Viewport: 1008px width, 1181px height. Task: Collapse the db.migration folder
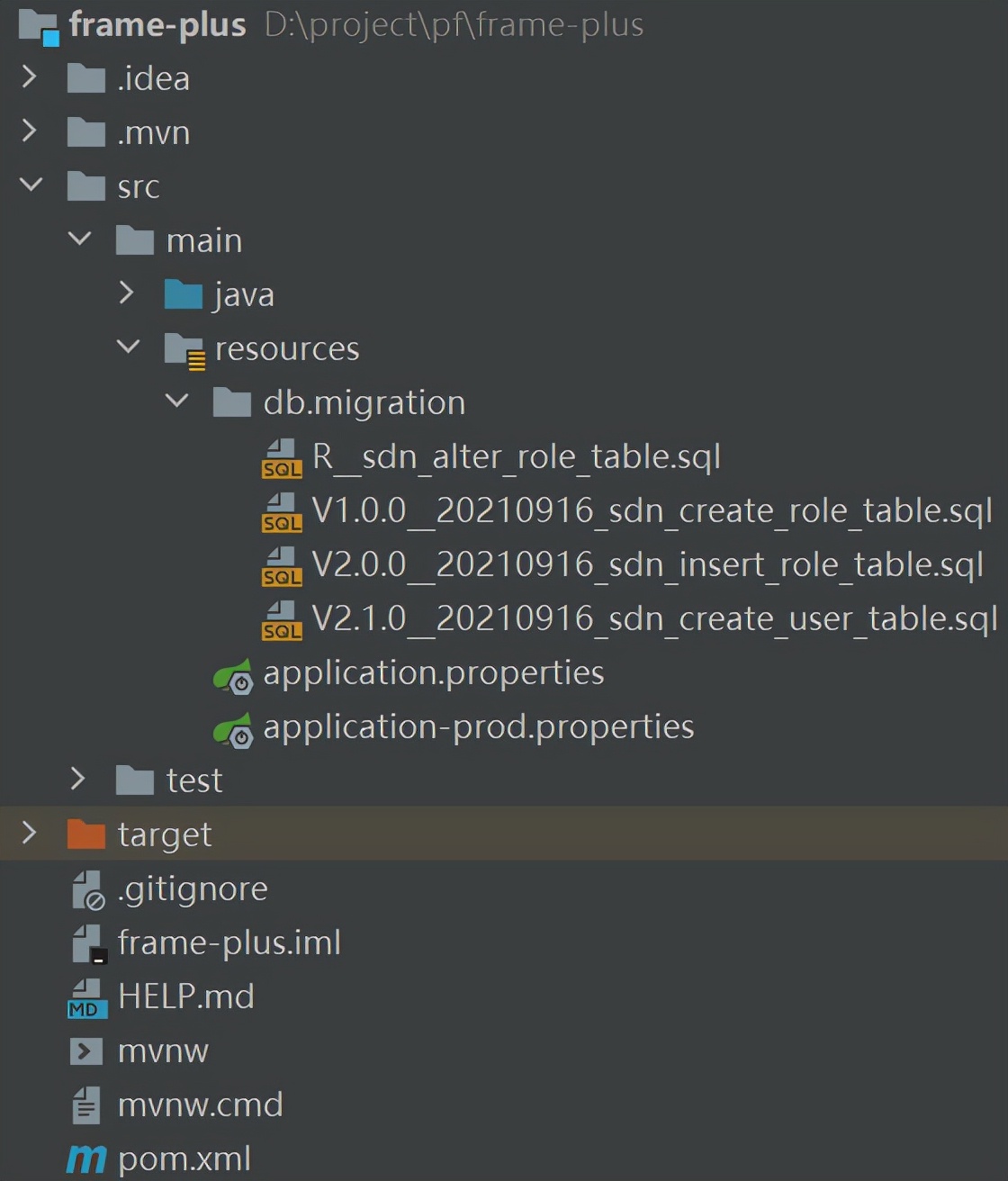[177, 401]
